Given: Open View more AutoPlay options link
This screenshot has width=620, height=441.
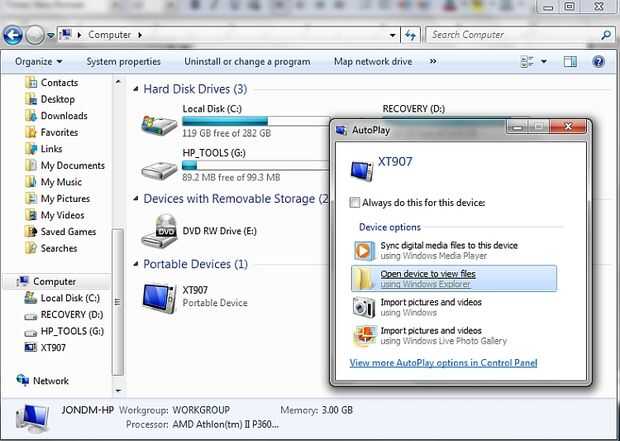Looking at the screenshot, I should 443,363.
